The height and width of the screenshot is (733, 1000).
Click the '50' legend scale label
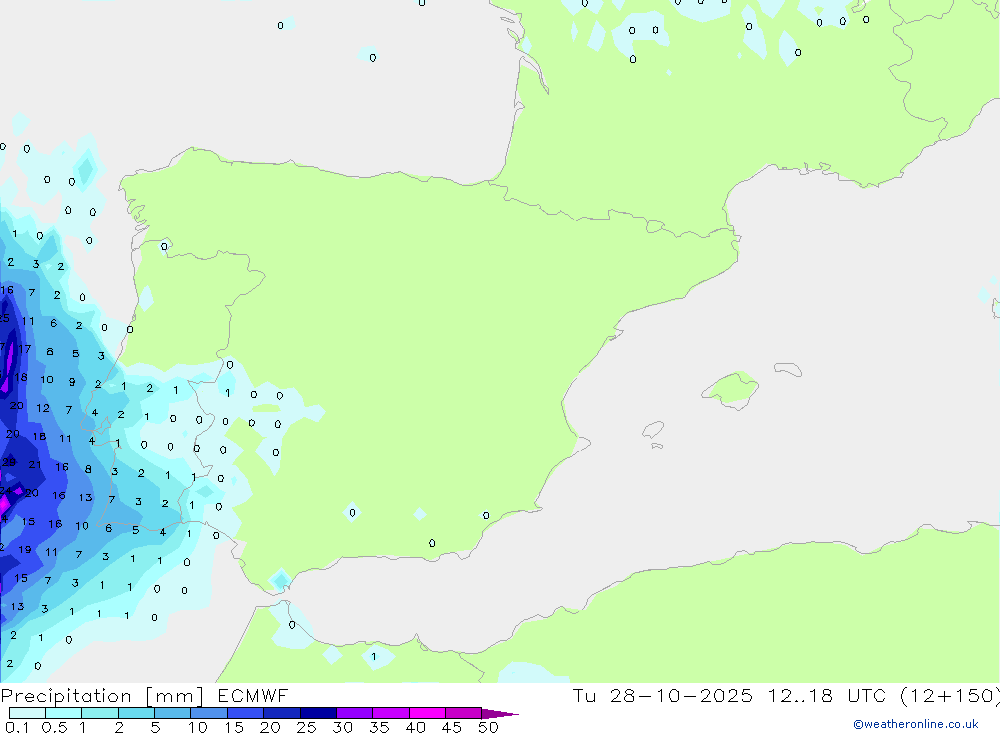point(488,727)
